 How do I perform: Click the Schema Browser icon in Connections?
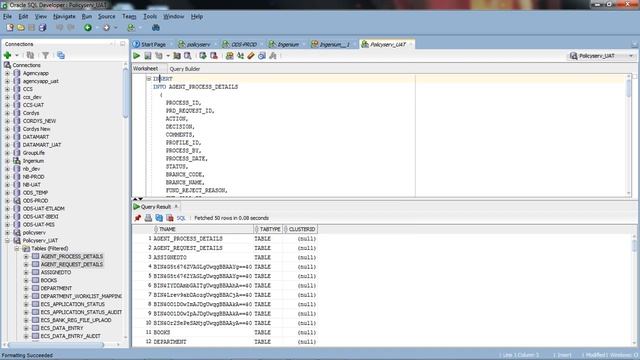pos(61,55)
